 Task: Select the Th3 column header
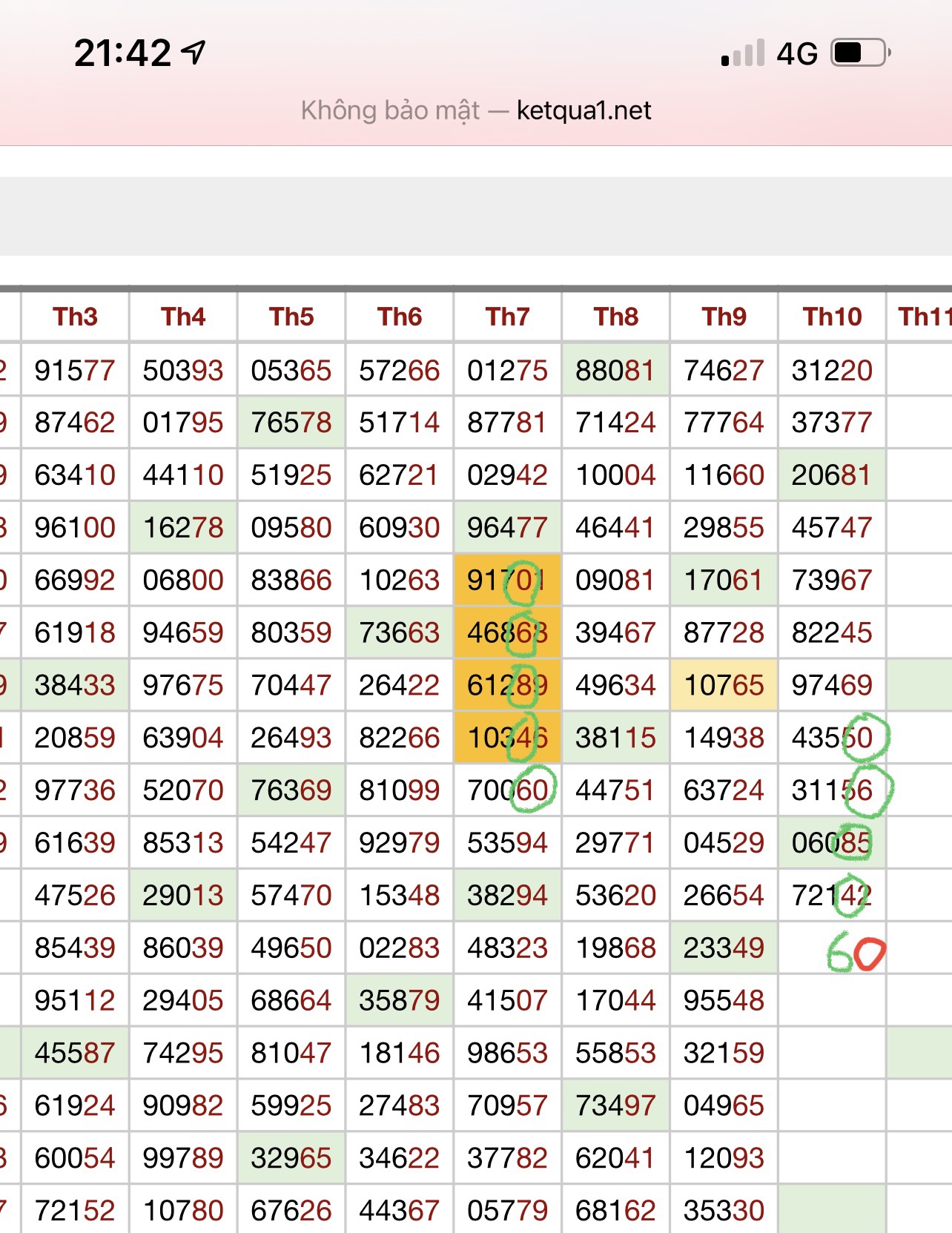click(75, 317)
